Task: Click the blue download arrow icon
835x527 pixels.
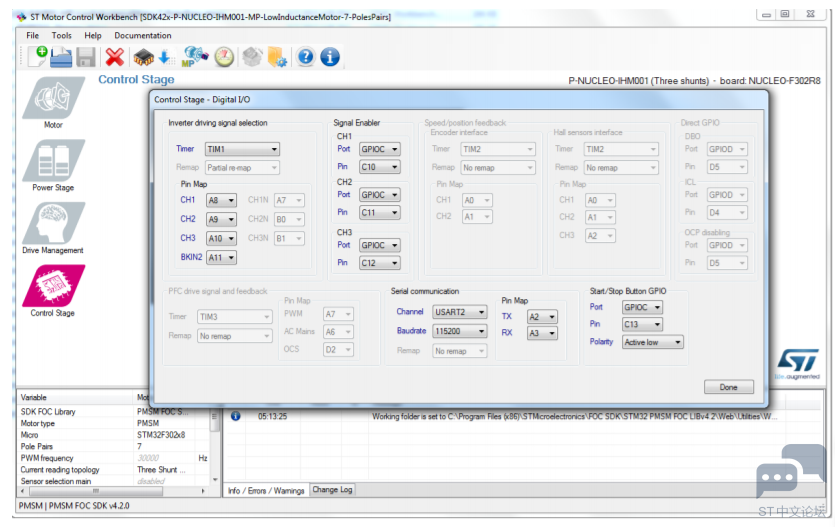Action: (x=166, y=57)
